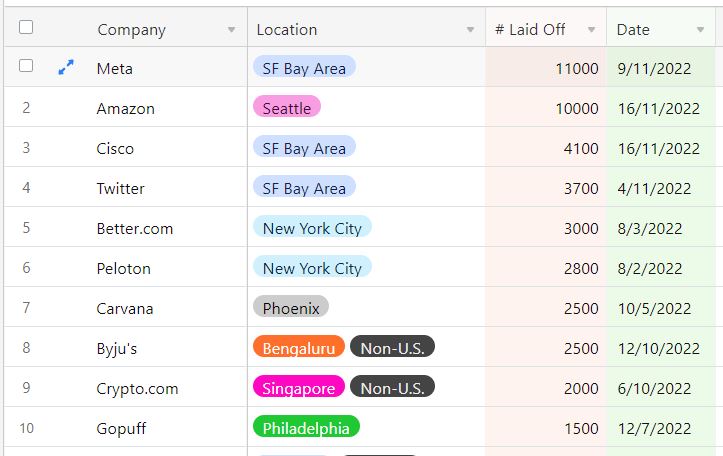Select the 16/11/2022 date in Cisco row
The image size is (723, 456).
[x=661, y=147]
